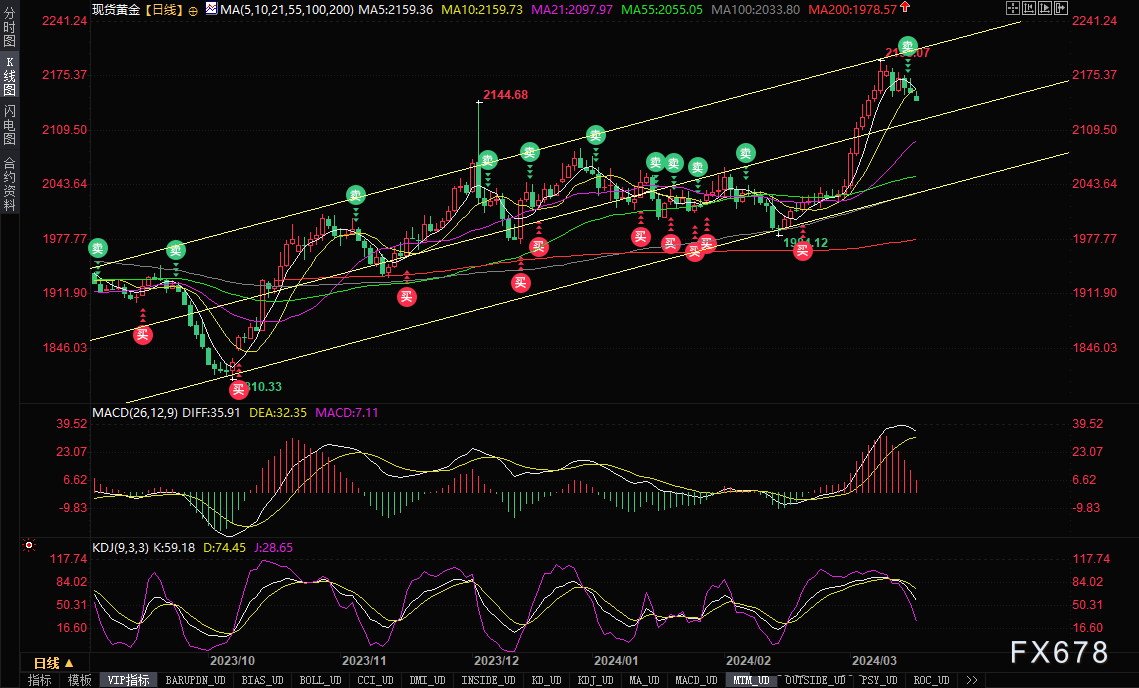Click the MA10:2159.73 value
This screenshot has width=1139, height=688.
tap(482, 9)
